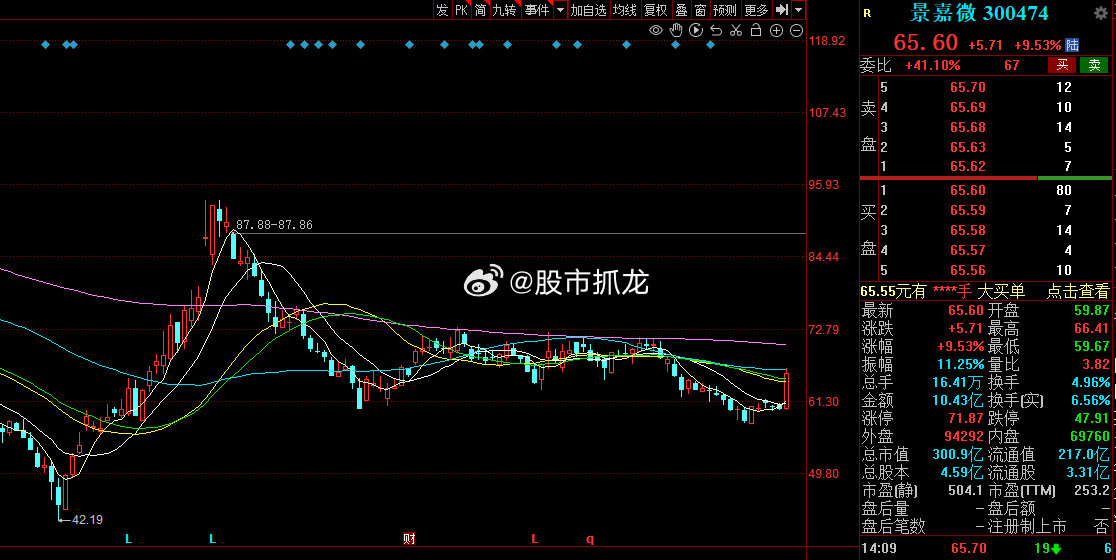Click the right-arrow collapse panel icon
This screenshot has width=1116, height=560.
pyautogui.click(x=782, y=9)
